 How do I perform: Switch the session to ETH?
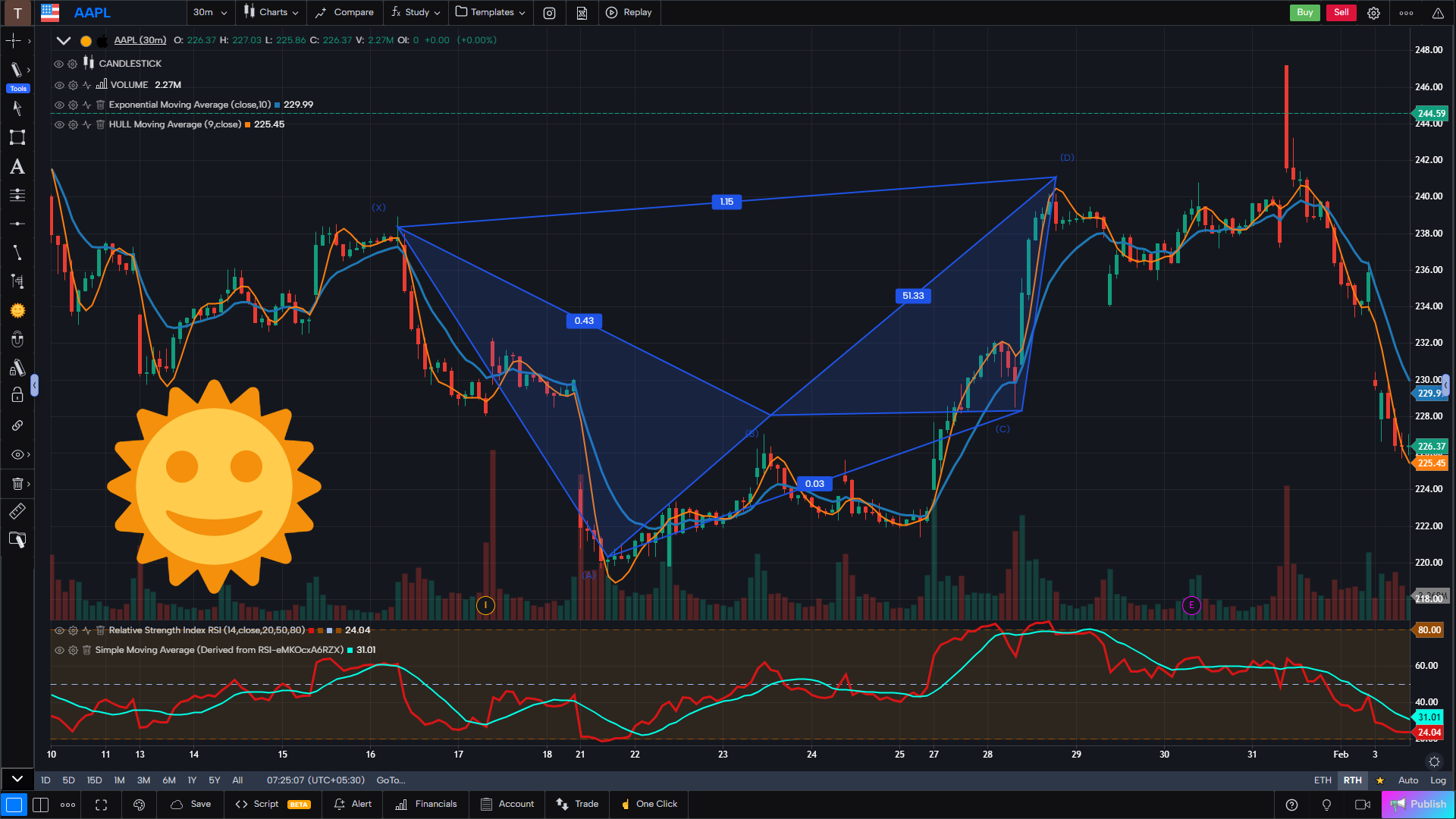1322,780
